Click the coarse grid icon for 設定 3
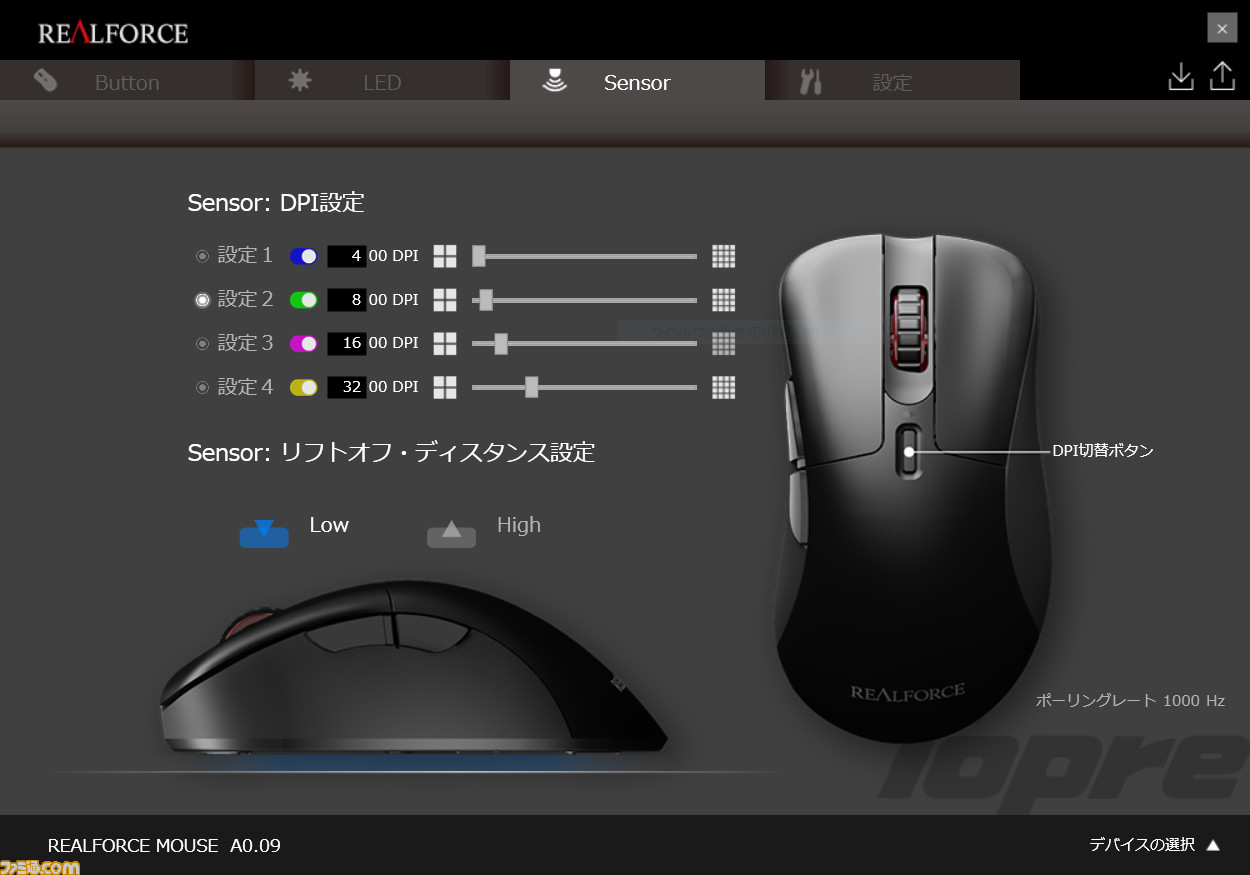This screenshot has width=1250, height=875. point(445,343)
